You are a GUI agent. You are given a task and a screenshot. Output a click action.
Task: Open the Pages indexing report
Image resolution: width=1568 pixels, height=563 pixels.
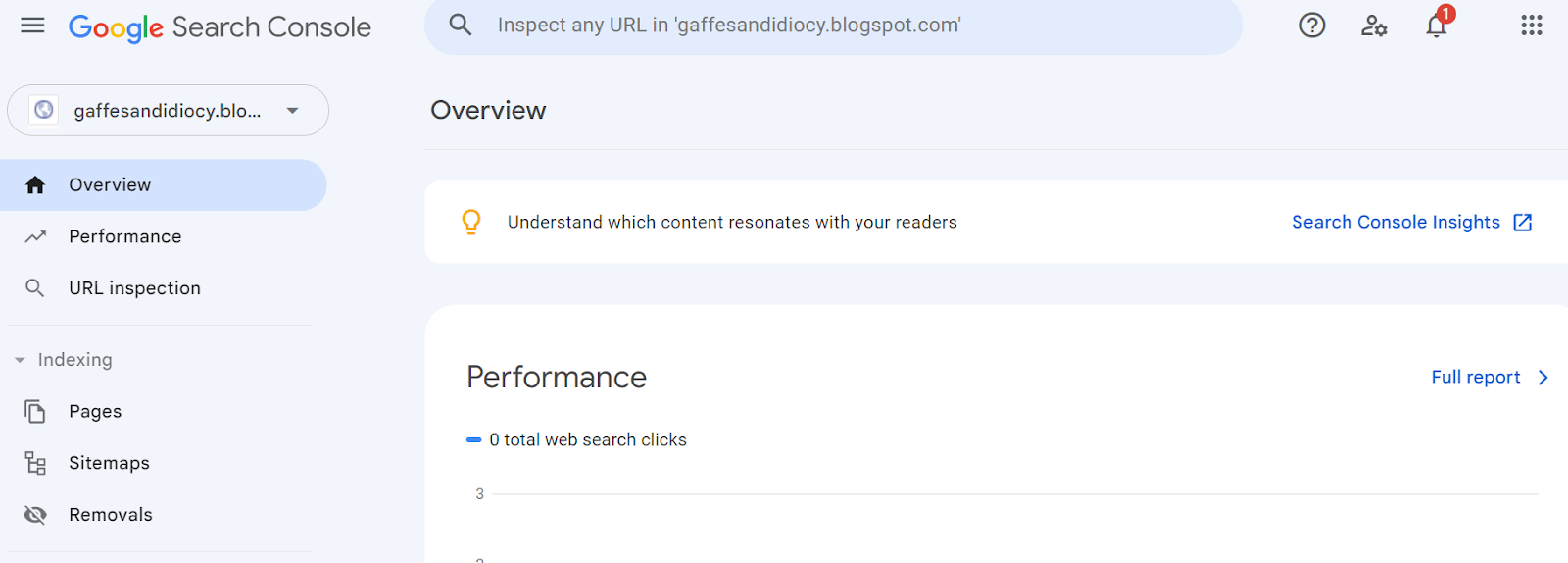coord(95,412)
